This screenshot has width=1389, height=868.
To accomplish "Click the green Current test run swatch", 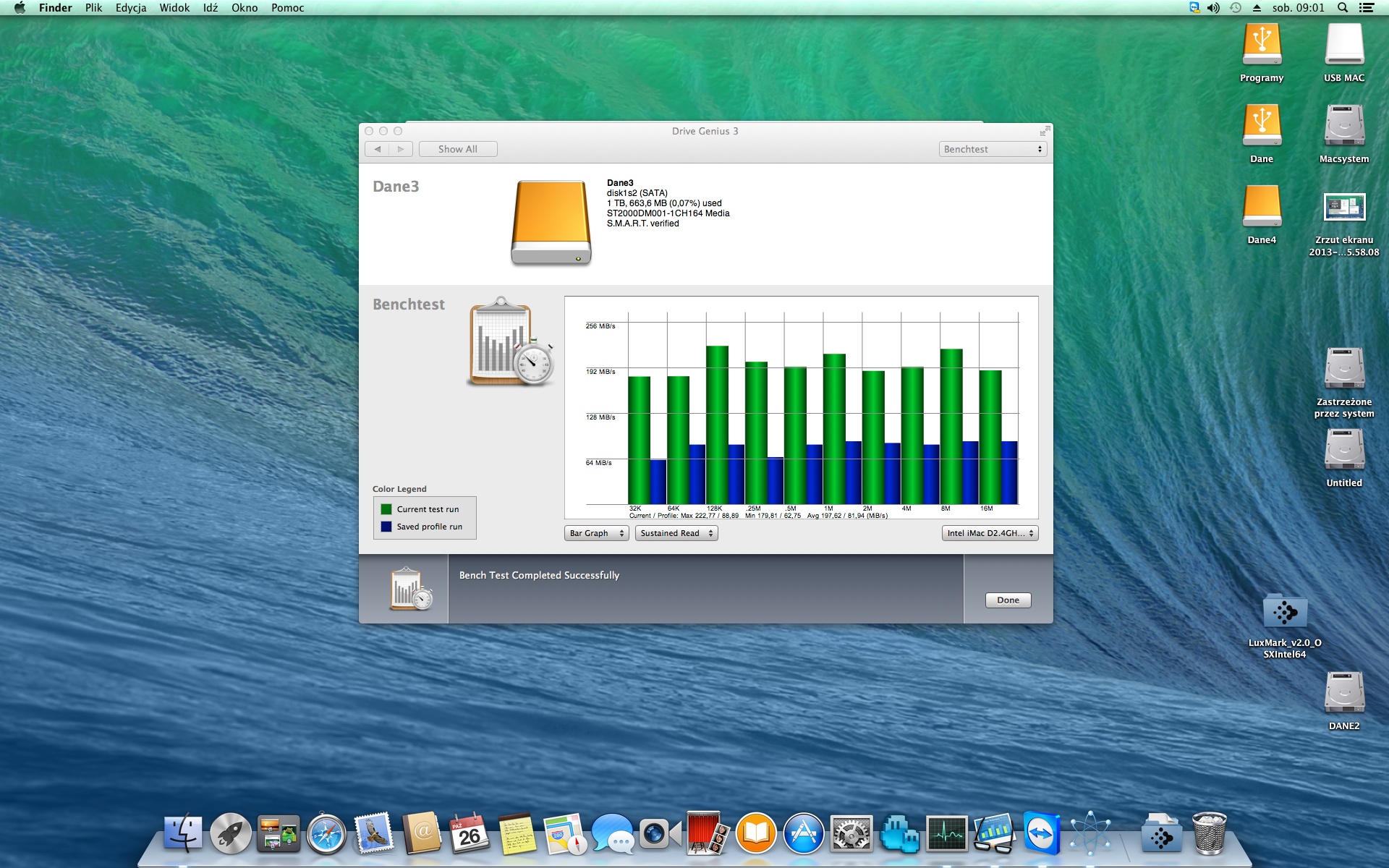I will point(386,509).
